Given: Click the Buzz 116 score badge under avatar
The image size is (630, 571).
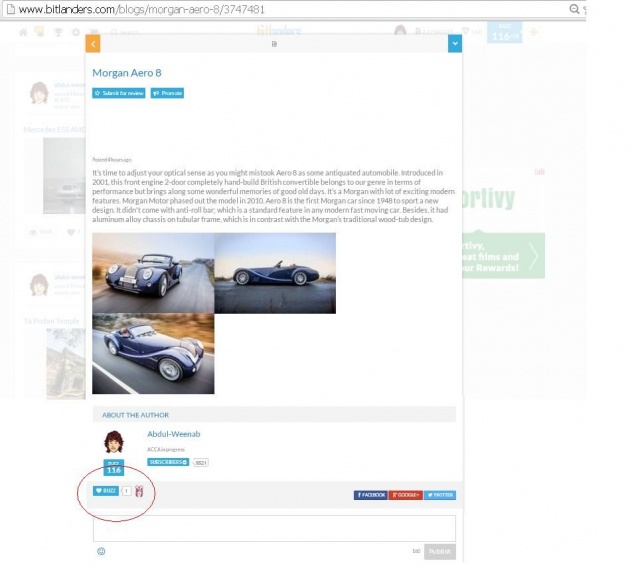Looking at the screenshot, I should pos(114,468).
